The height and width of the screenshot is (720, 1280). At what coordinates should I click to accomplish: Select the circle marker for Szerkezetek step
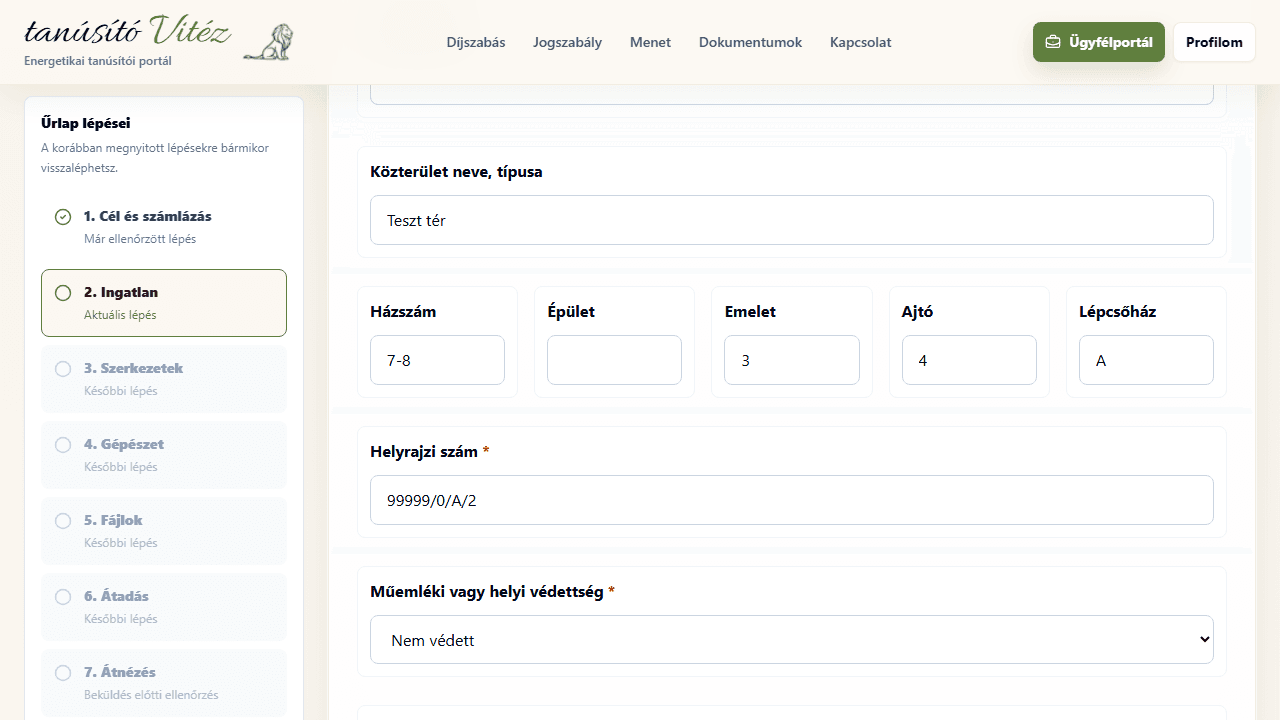click(x=63, y=369)
